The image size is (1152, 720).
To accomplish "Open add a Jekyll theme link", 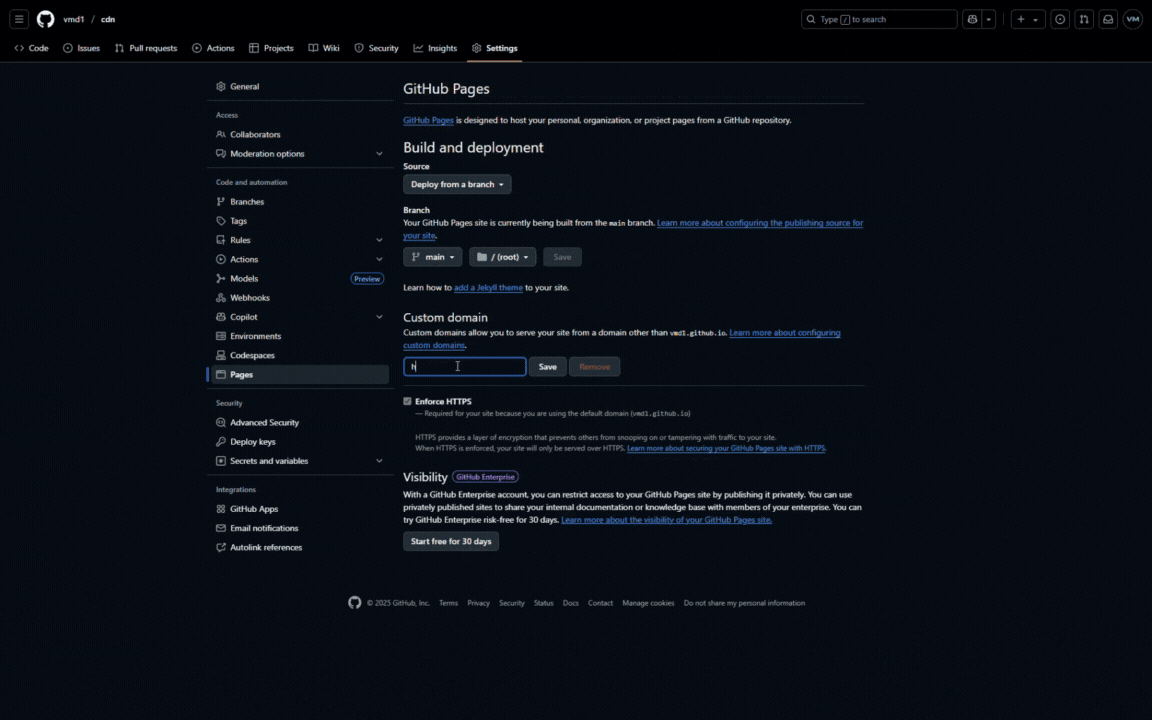I will [x=488, y=287].
